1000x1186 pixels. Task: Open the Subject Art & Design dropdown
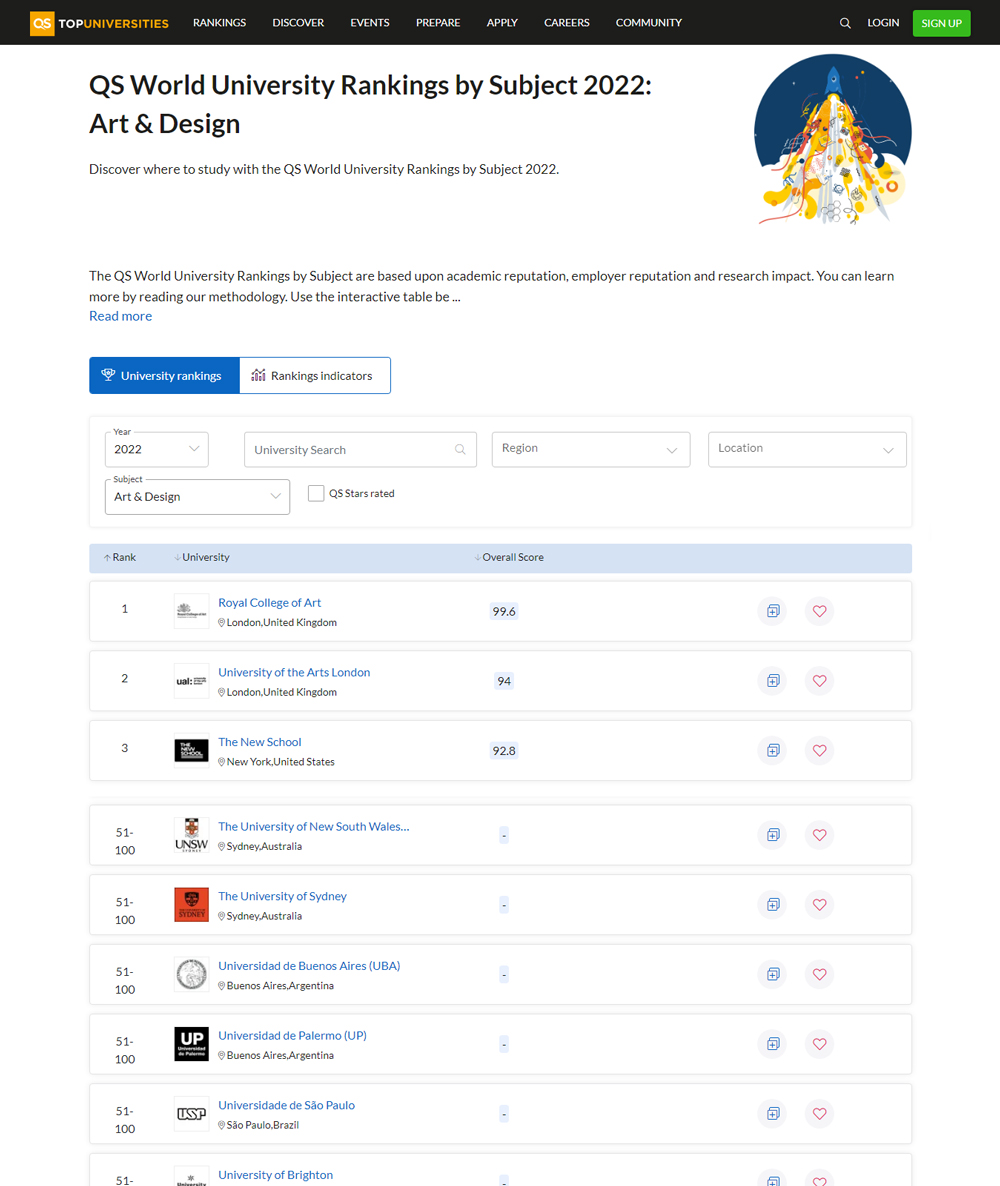(197, 497)
